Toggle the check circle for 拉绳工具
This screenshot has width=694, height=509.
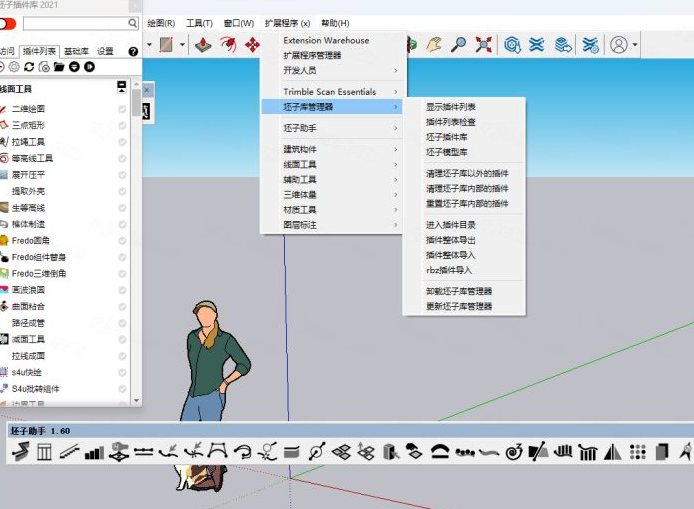122,142
